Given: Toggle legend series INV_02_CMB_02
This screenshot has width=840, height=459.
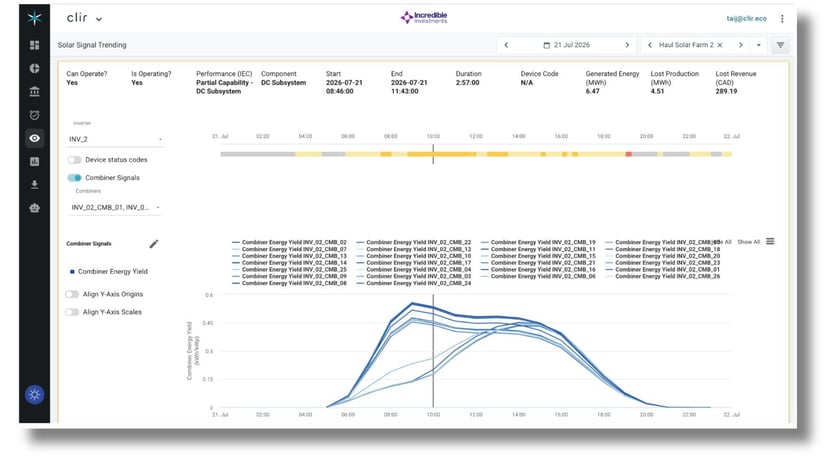Looking at the screenshot, I should 289,243.
